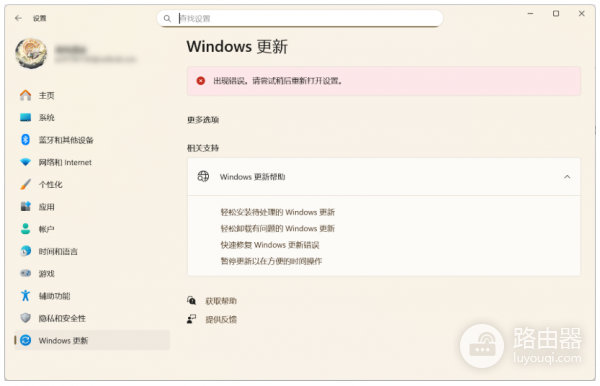Click the 游戏 controller icon
600x386 pixels.
[x=26, y=273]
